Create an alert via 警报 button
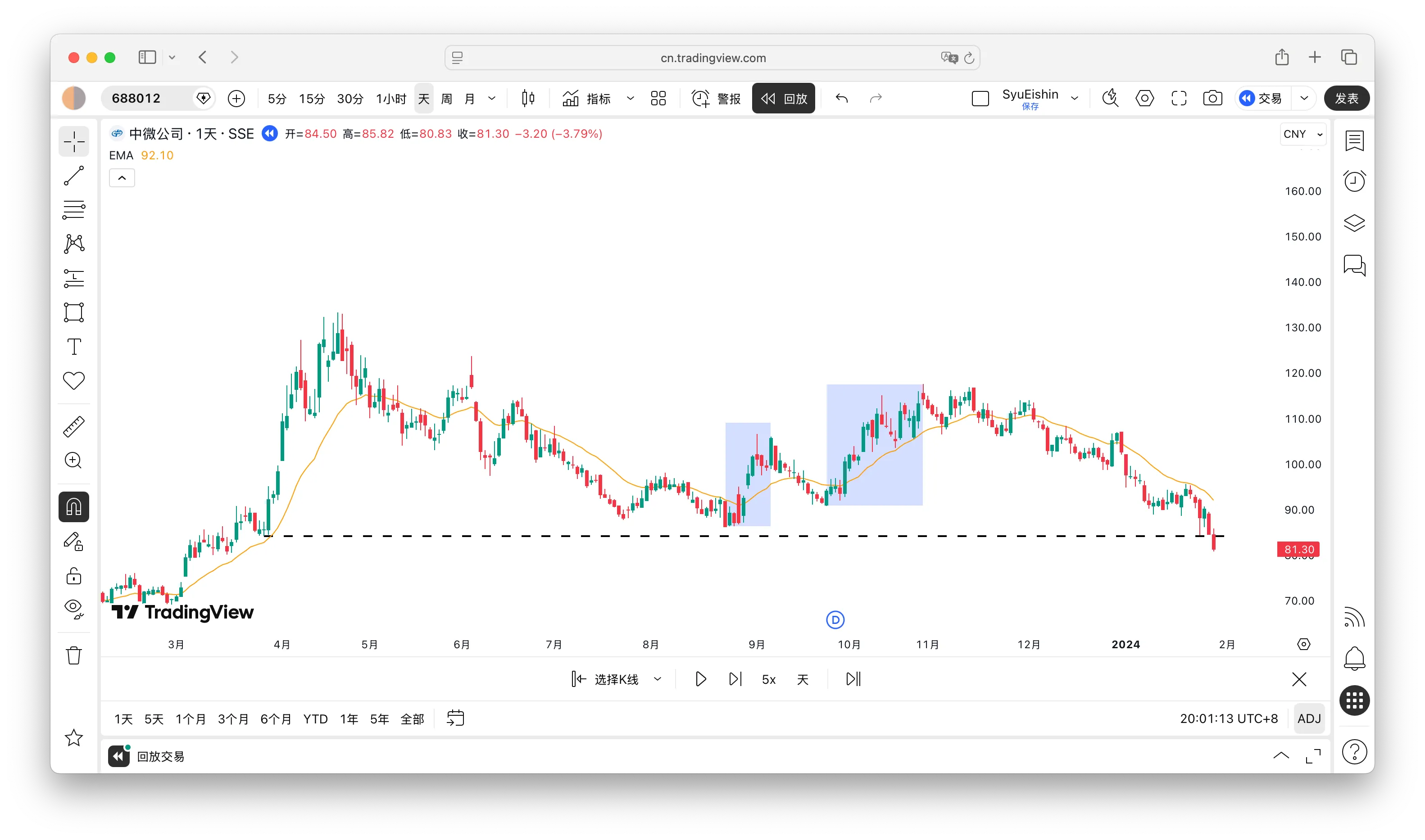 pos(716,99)
